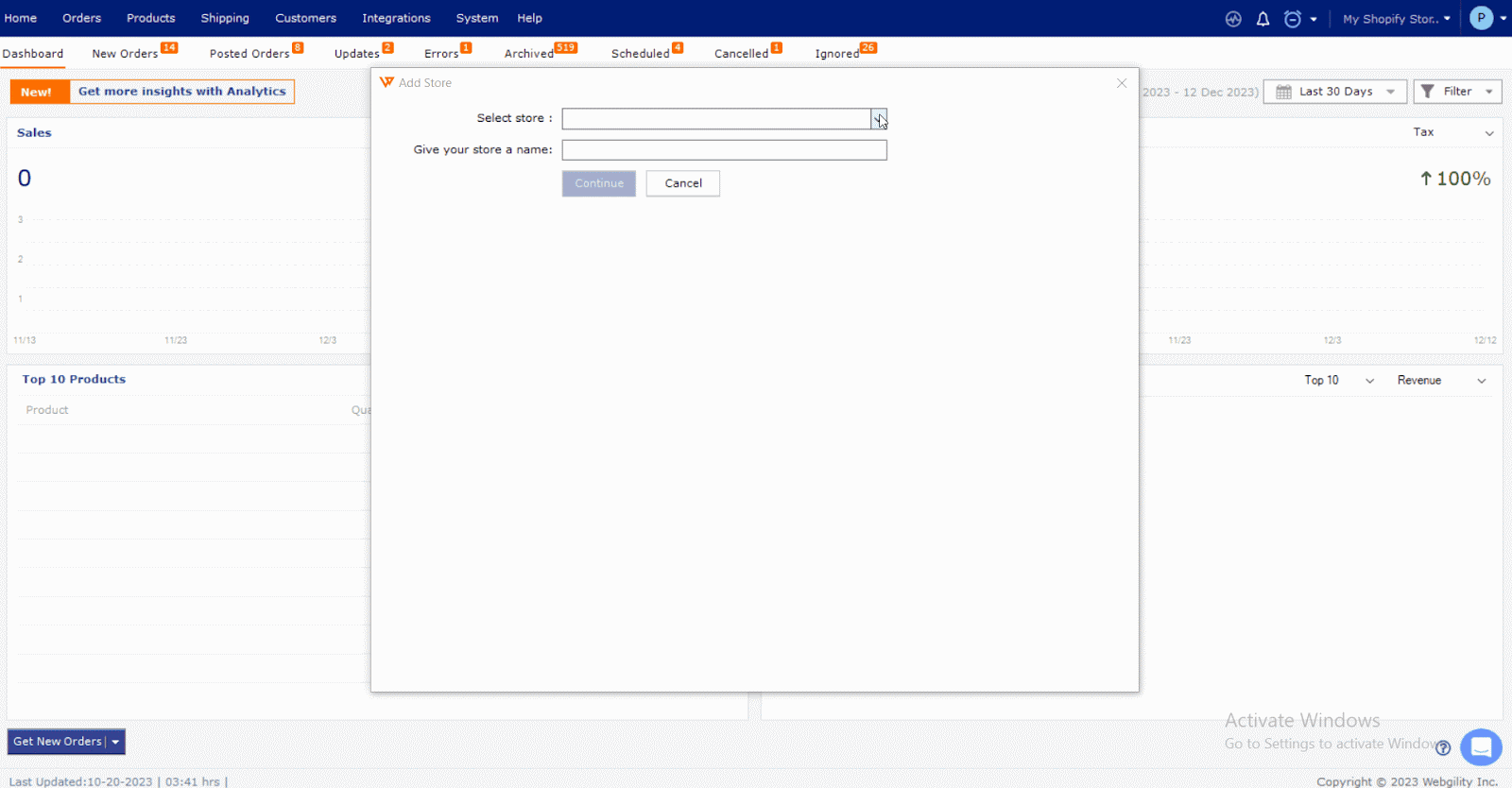This screenshot has height=788, width=1512.
Task: Open the Home menu
Action: click(x=21, y=18)
